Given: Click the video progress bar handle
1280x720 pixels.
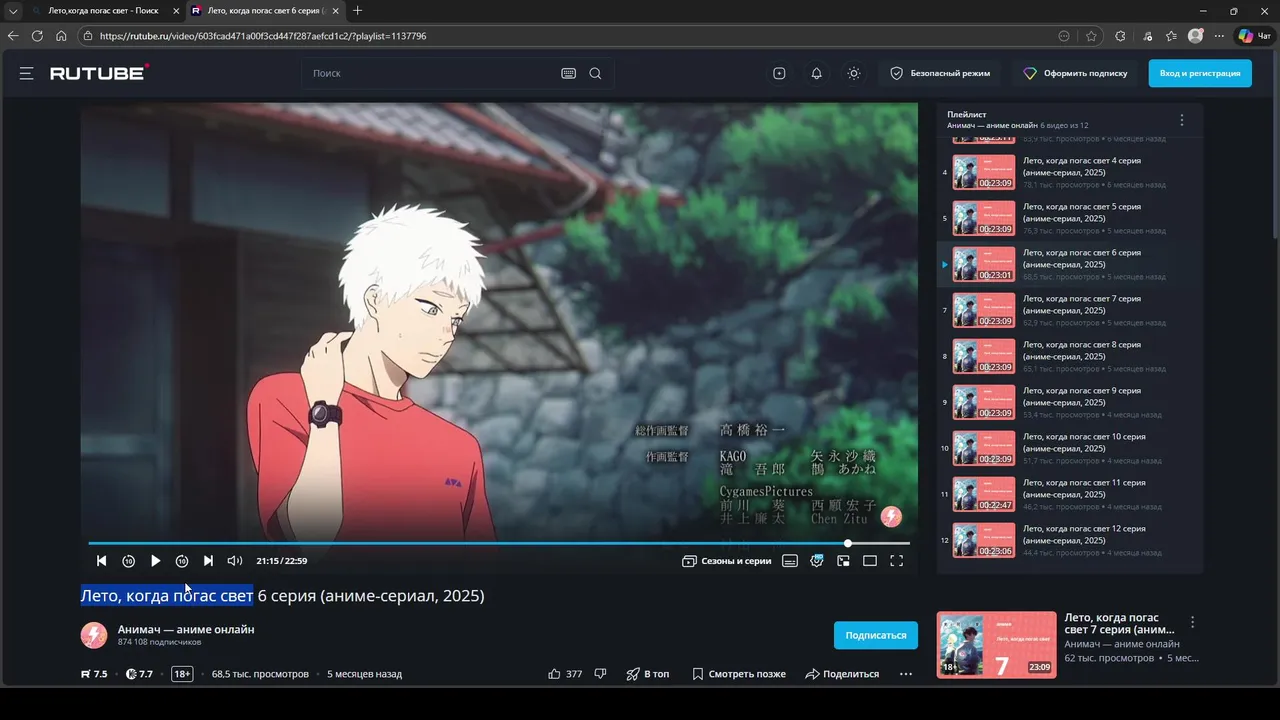Looking at the screenshot, I should [848, 543].
